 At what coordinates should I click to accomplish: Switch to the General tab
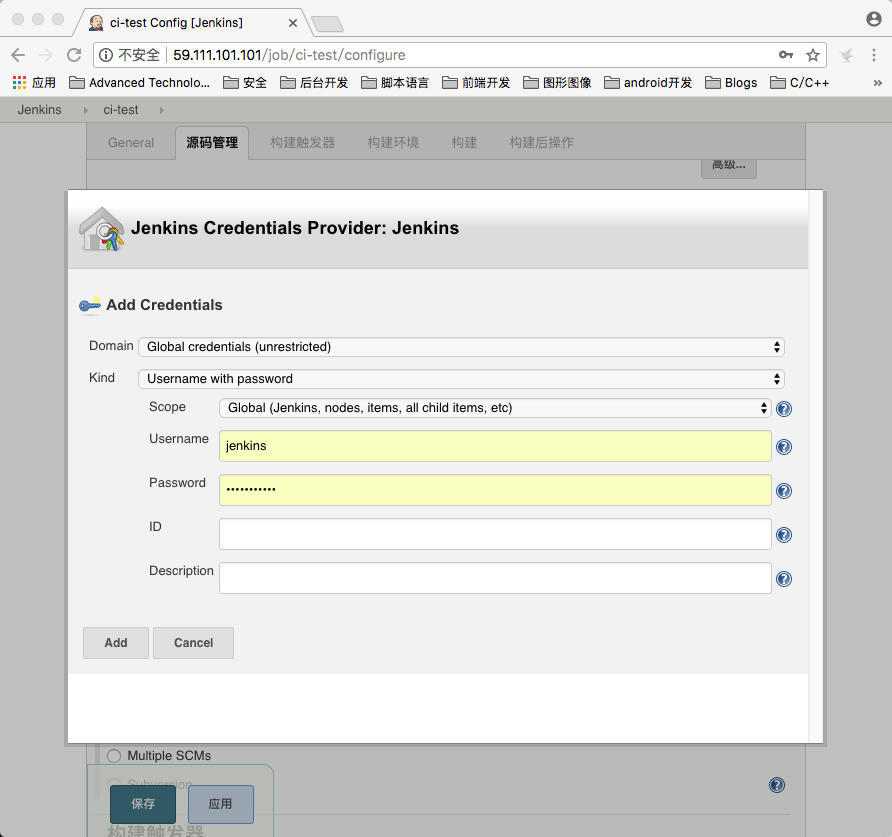tap(131, 143)
